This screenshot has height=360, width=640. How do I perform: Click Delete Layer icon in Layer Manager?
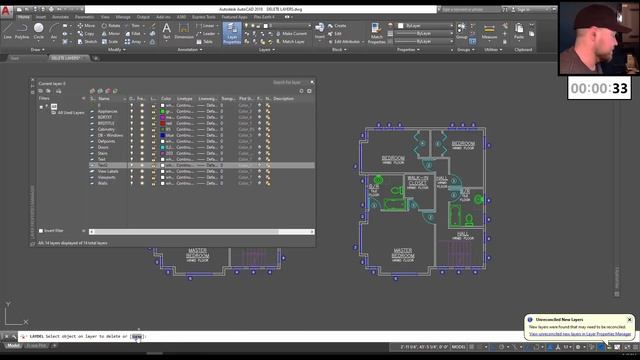coord(108,91)
